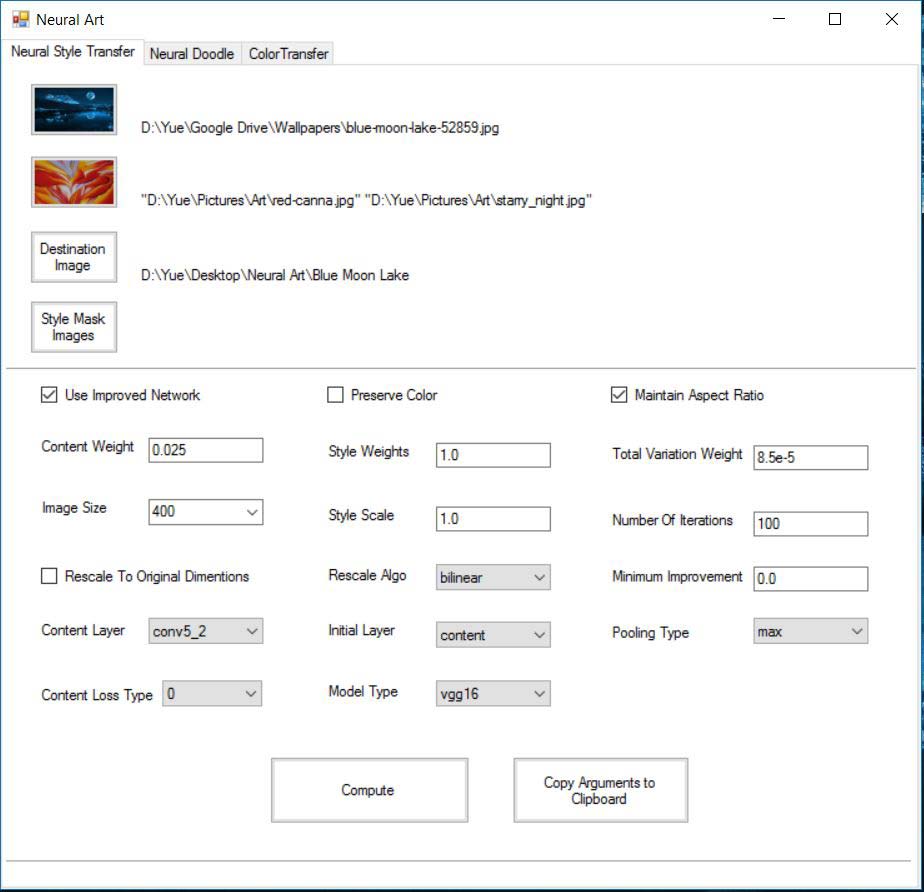Expand the Content Layer dropdown
The height and width of the screenshot is (892, 924).
[205, 631]
